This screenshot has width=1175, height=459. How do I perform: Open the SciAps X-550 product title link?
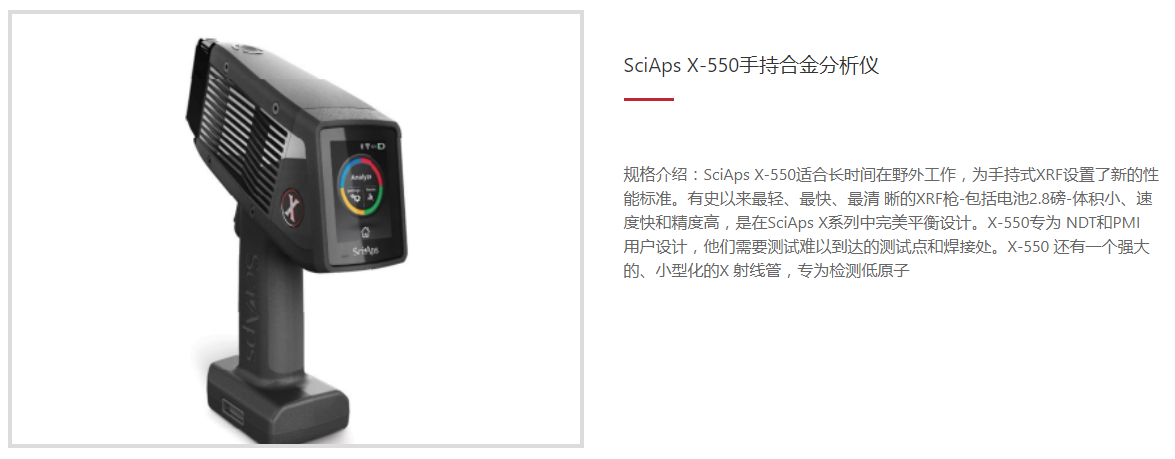click(751, 65)
